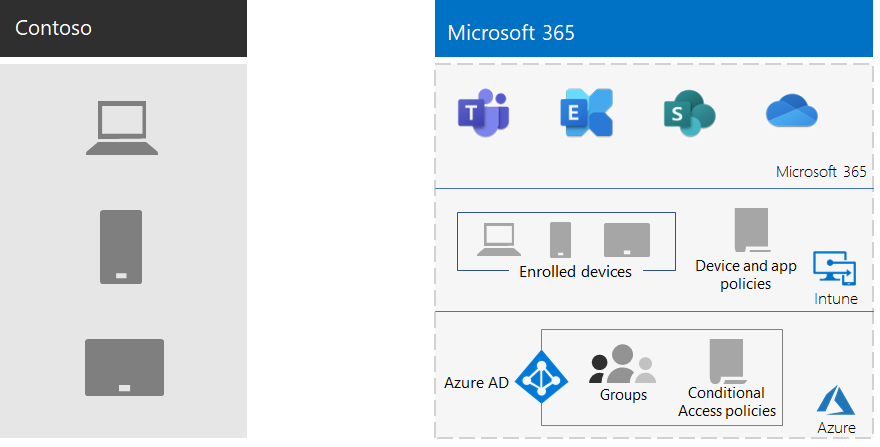Select the Intune icon
The width and height of the screenshot is (880, 447).
835,268
